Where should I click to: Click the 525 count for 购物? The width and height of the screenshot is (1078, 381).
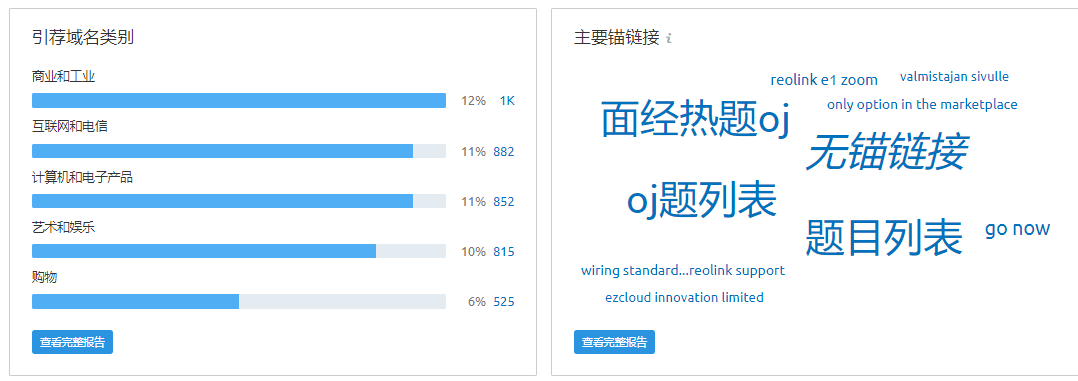[x=504, y=302]
